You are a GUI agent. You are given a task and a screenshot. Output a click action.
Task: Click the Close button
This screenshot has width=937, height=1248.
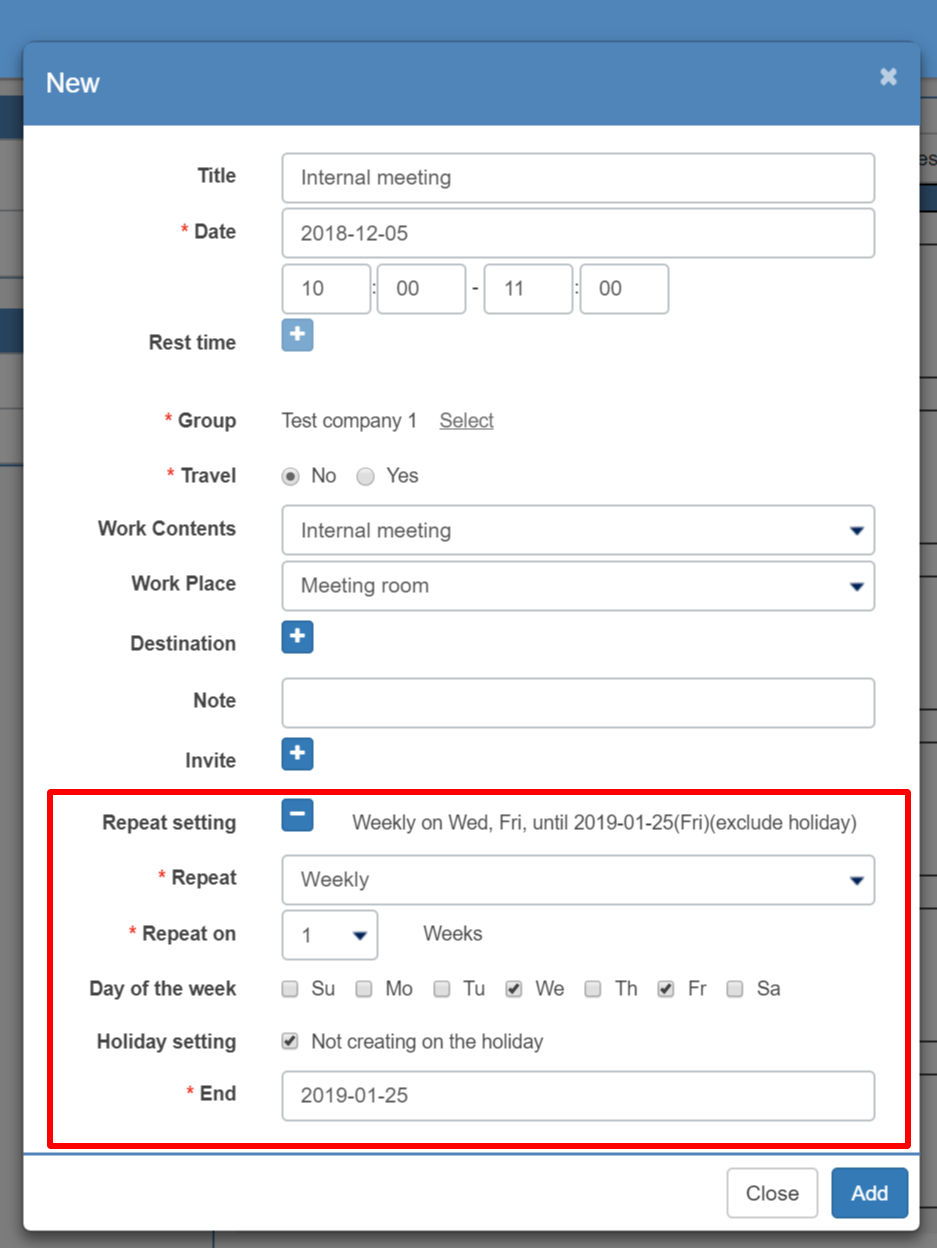click(771, 1193)
